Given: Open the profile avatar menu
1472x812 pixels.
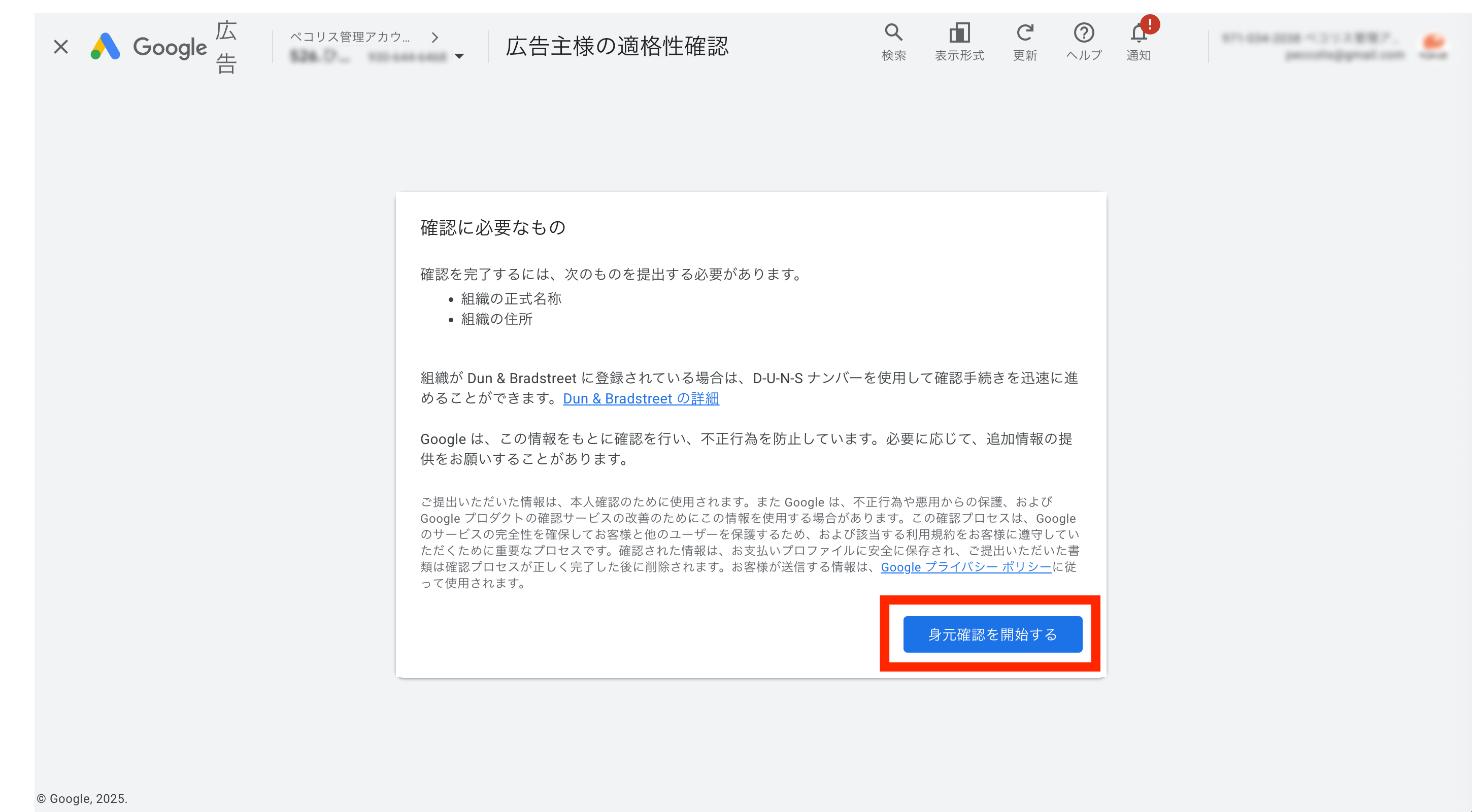Looking at the screenshot, I should pyautogui.click(x=1433, y=45).
